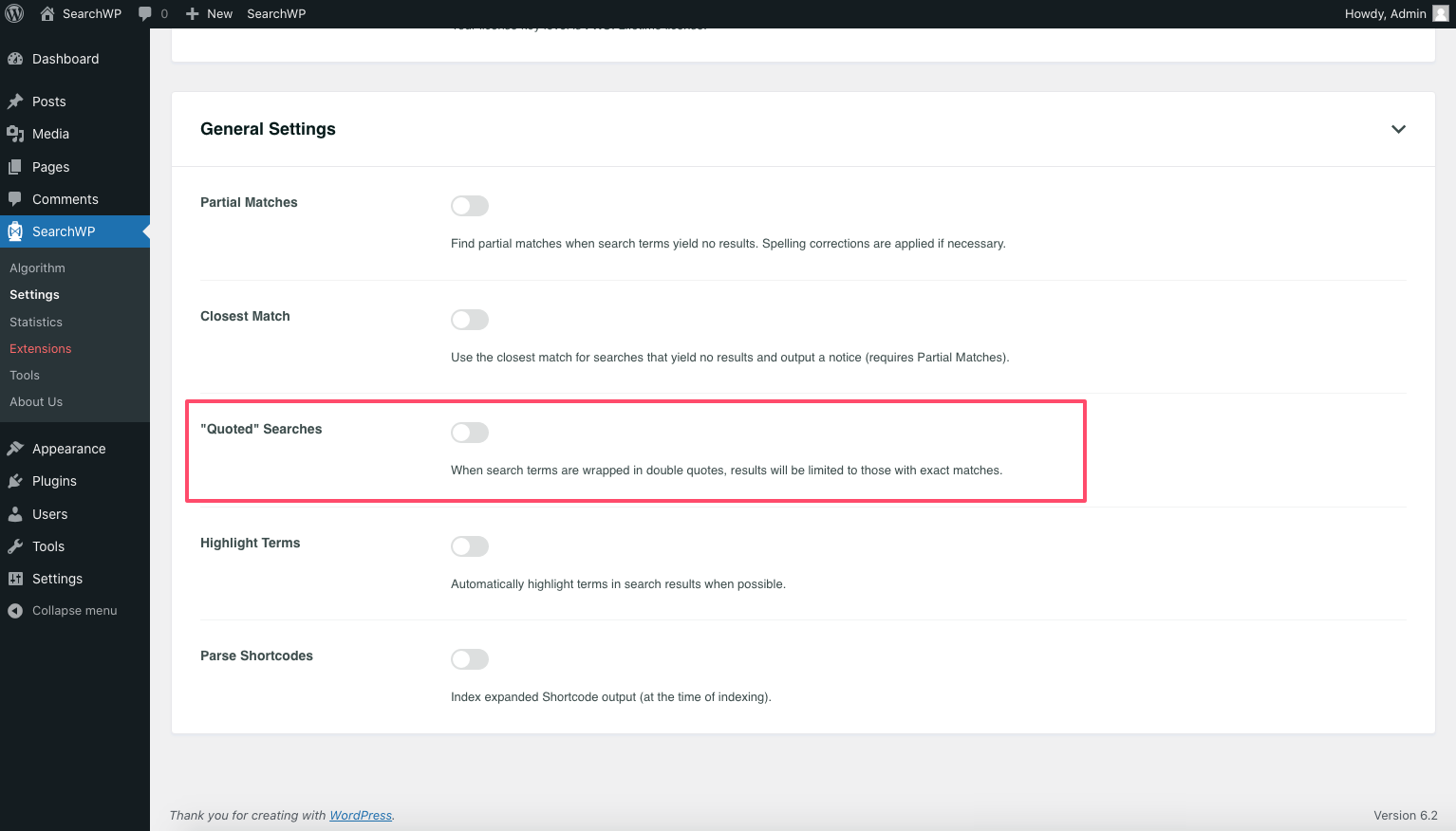The image size is (1456, 831).
Task: Visit the About Us page
Action: [36, 401]
